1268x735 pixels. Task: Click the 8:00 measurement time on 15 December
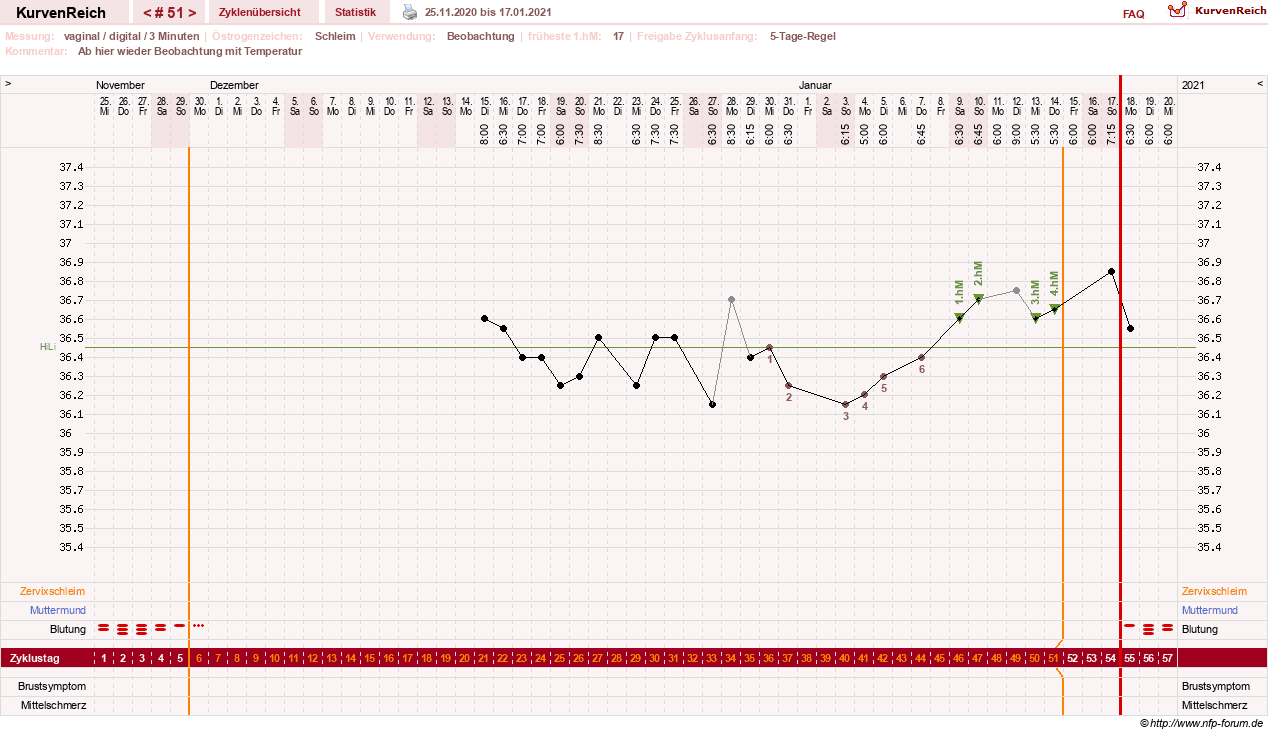click(x=484, y=134)
